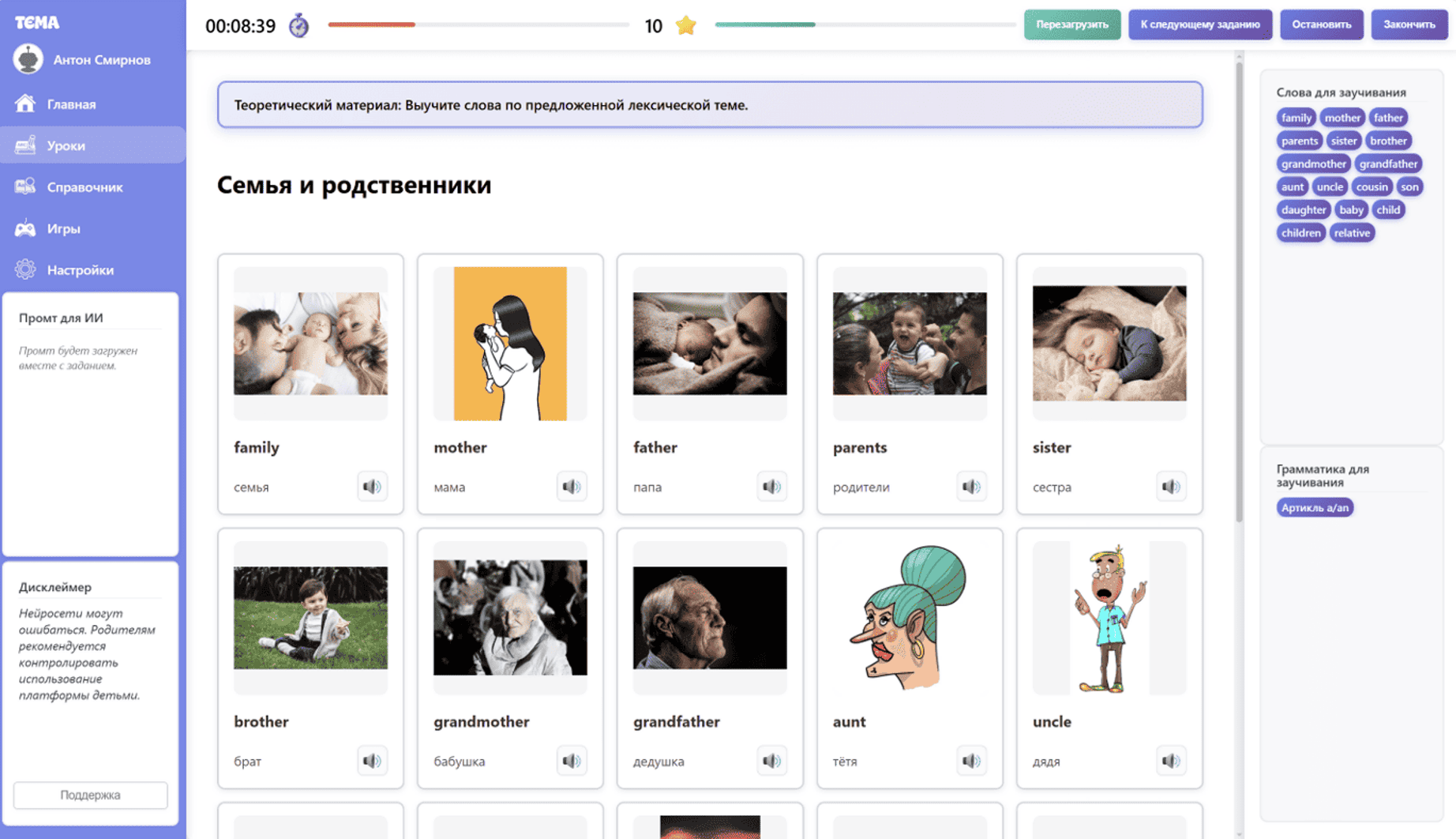1456x839 pixels.
Task: Open the brother card photo
Action: tap(310, 617)
